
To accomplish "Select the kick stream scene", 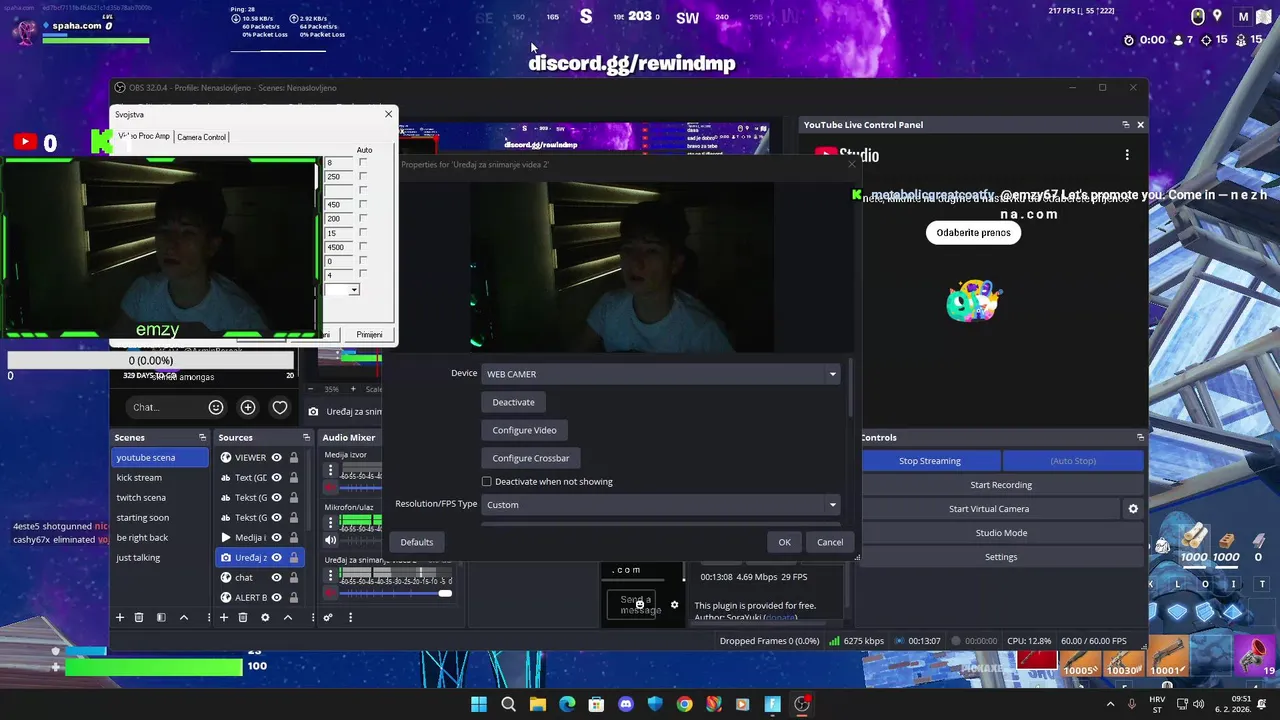I will [160, 478].
